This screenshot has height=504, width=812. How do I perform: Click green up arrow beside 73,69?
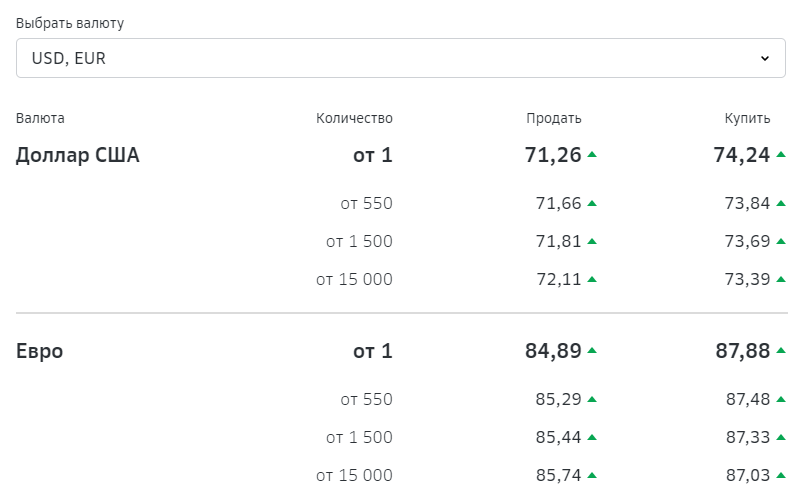click(x=781, y=241)
